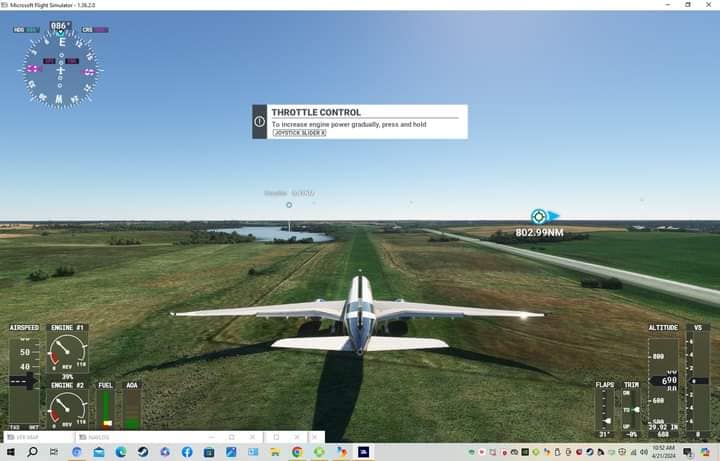This screenshot has width=720, height=461.
Task: Minimize the NAVLOG mini window
Action: 212,437
